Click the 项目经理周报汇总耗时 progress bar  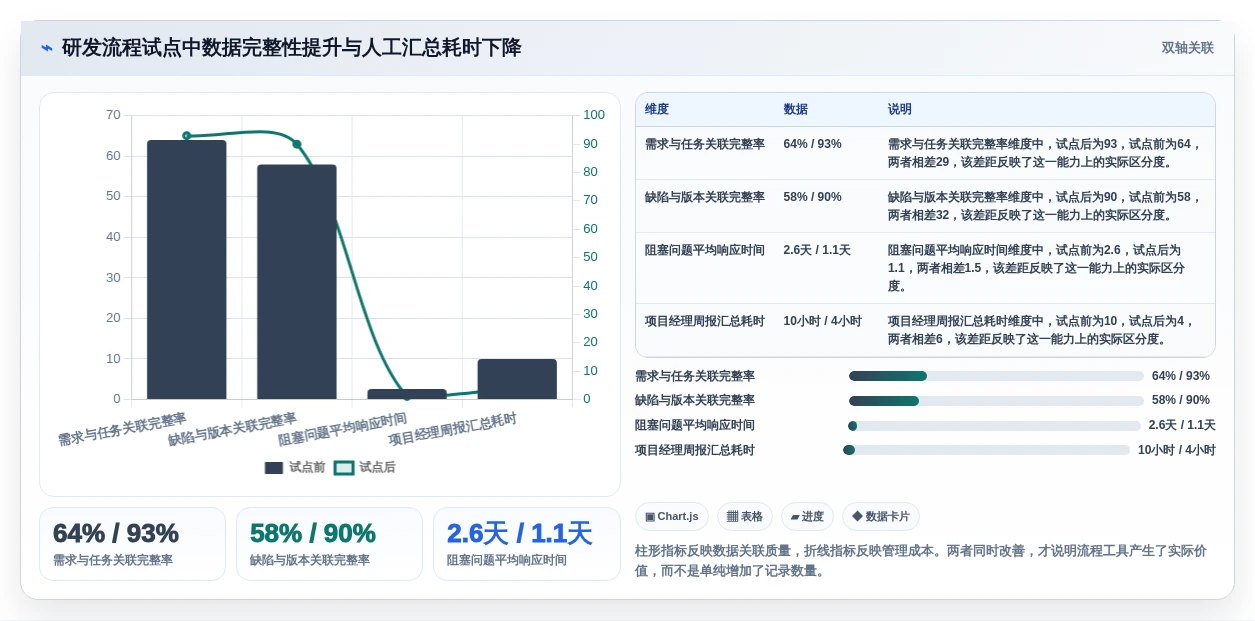[x=986, y=450]
